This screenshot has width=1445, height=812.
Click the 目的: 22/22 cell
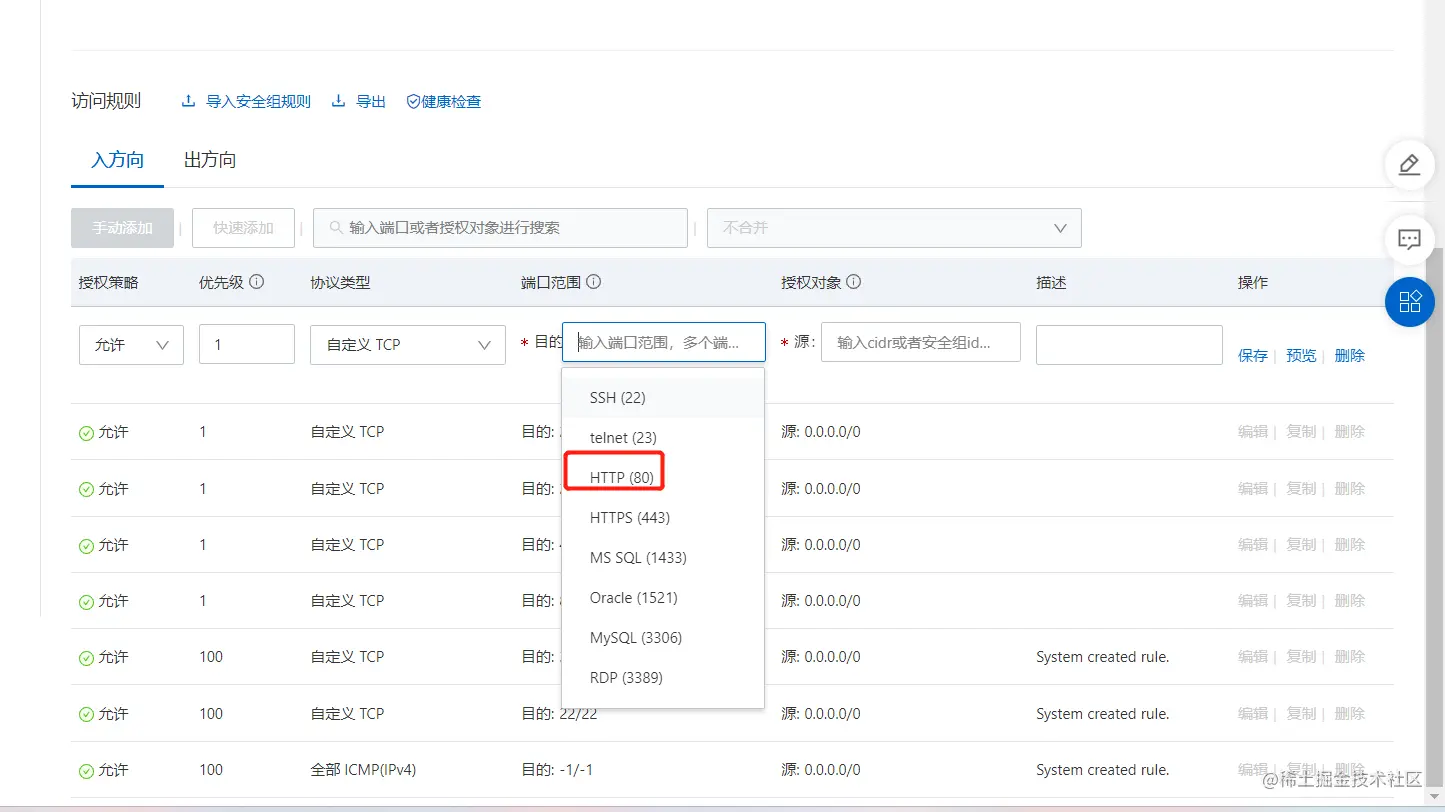pyautogui.click(x=557, y=714)
